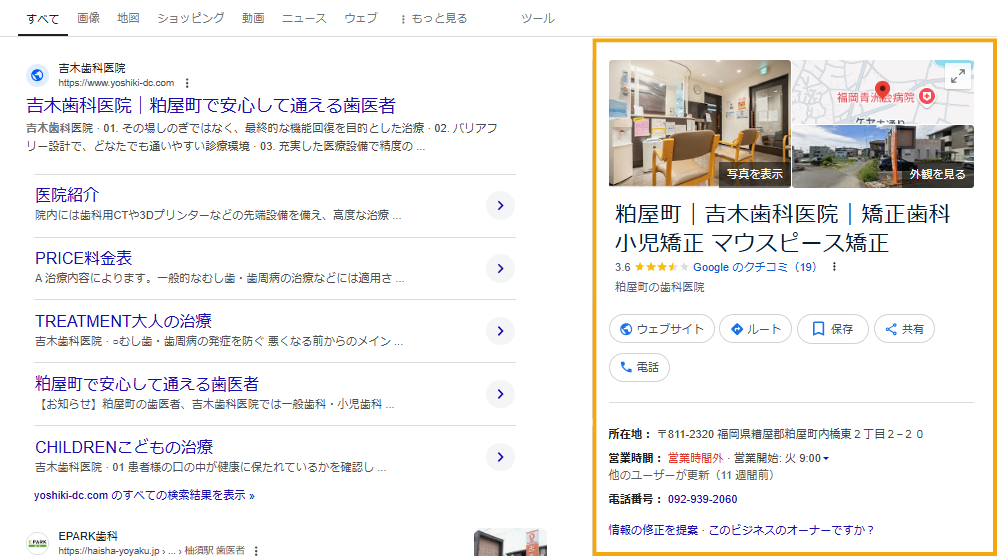Open the 写真を表示 clinic interior photo
Screen dimensions: 997x556
tap(699, 123)
